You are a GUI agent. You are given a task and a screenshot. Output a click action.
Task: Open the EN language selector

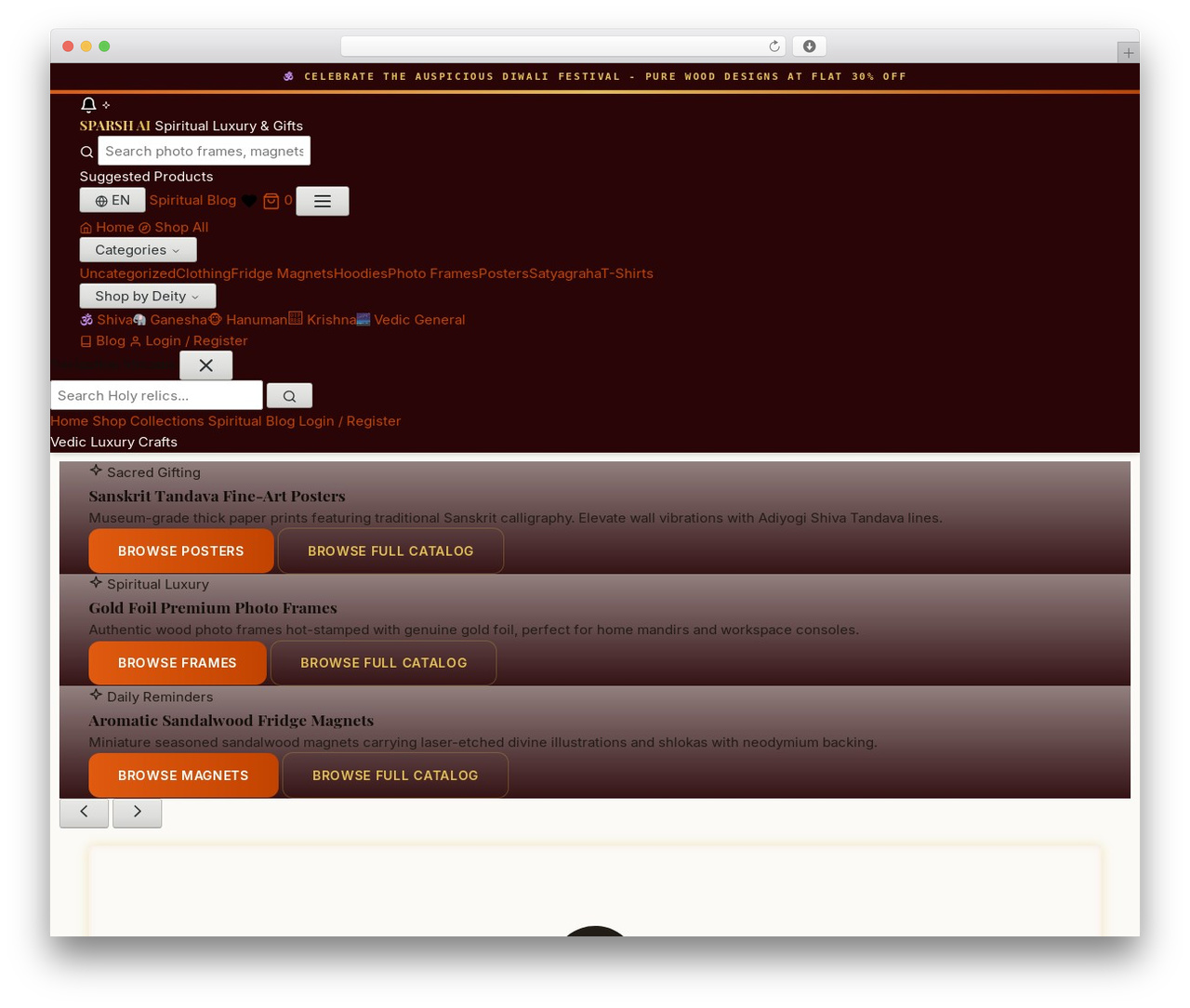(x=112, y=201)
